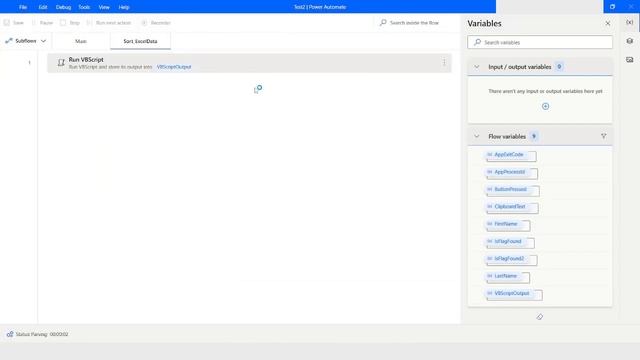This screenshot has width=640, height=360.
Task: Click the input/output variables count badge
Action: click(559, 67)
